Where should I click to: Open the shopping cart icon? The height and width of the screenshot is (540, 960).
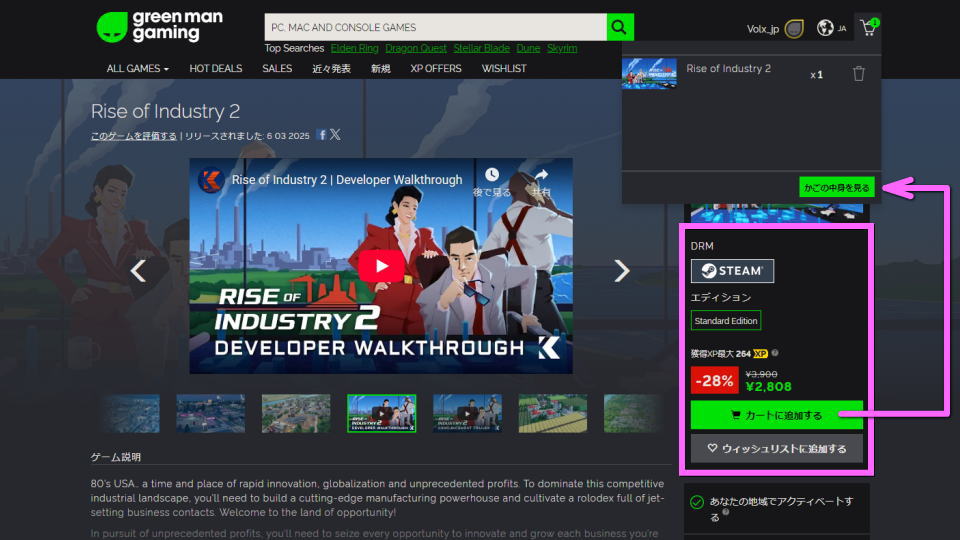point(869,28)
